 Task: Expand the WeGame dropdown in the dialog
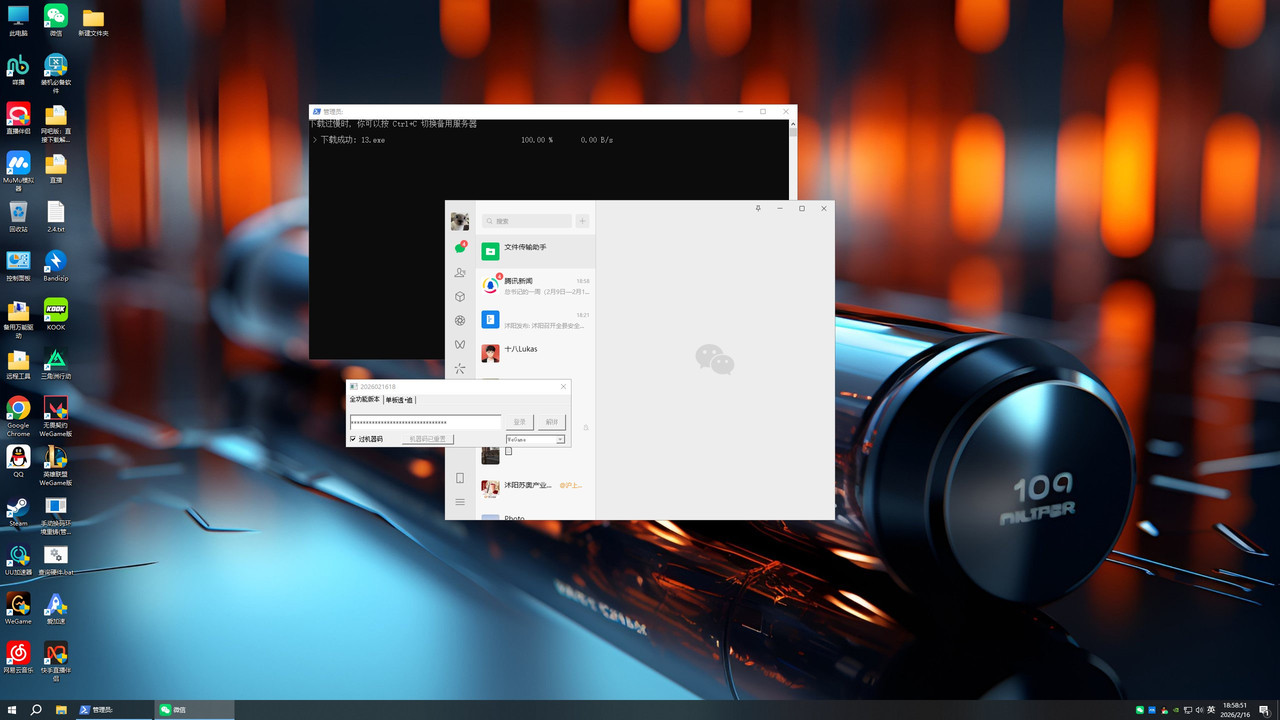click(x=560, y=439)
